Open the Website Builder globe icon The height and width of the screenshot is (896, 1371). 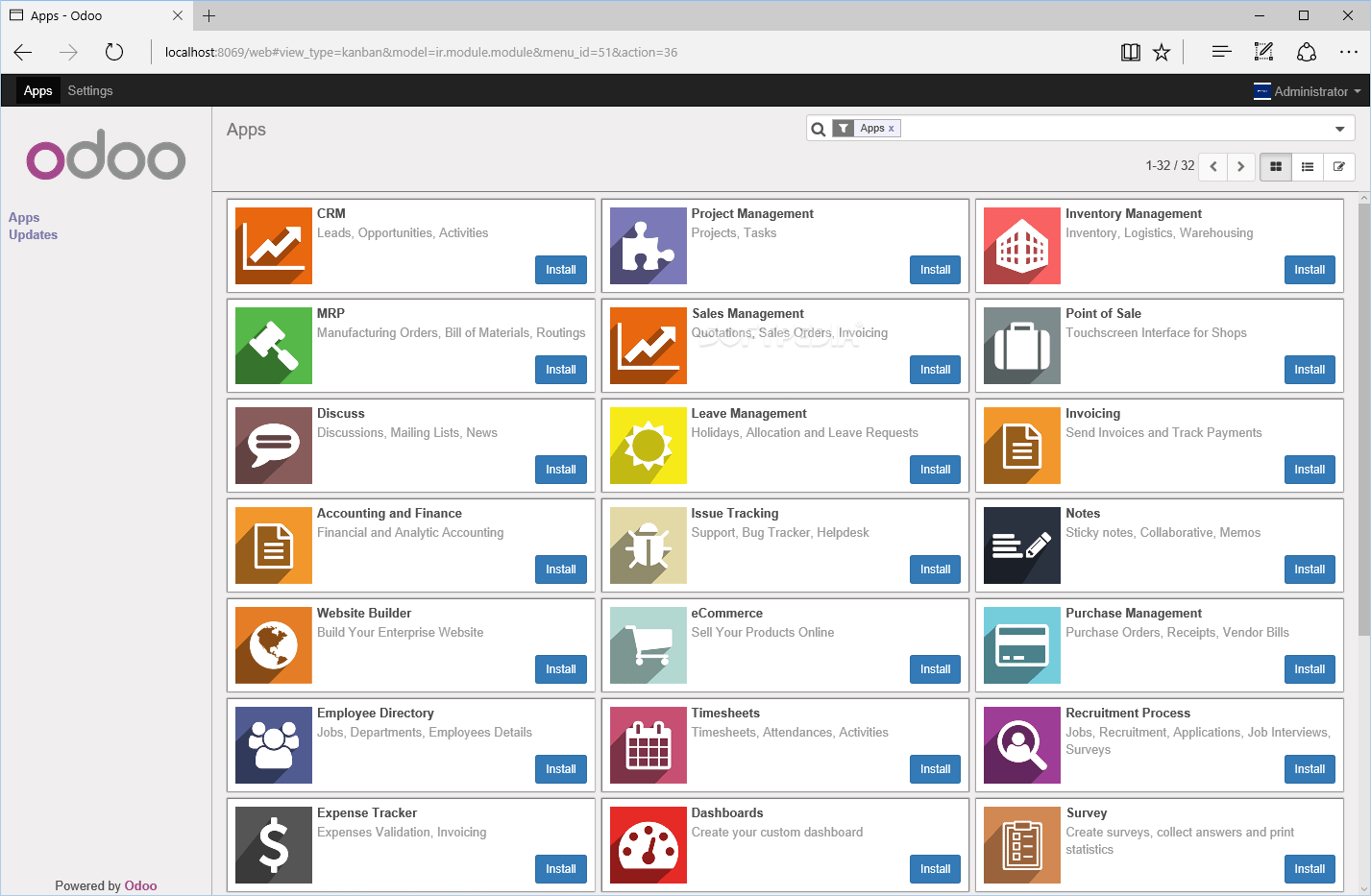[273, 644]
